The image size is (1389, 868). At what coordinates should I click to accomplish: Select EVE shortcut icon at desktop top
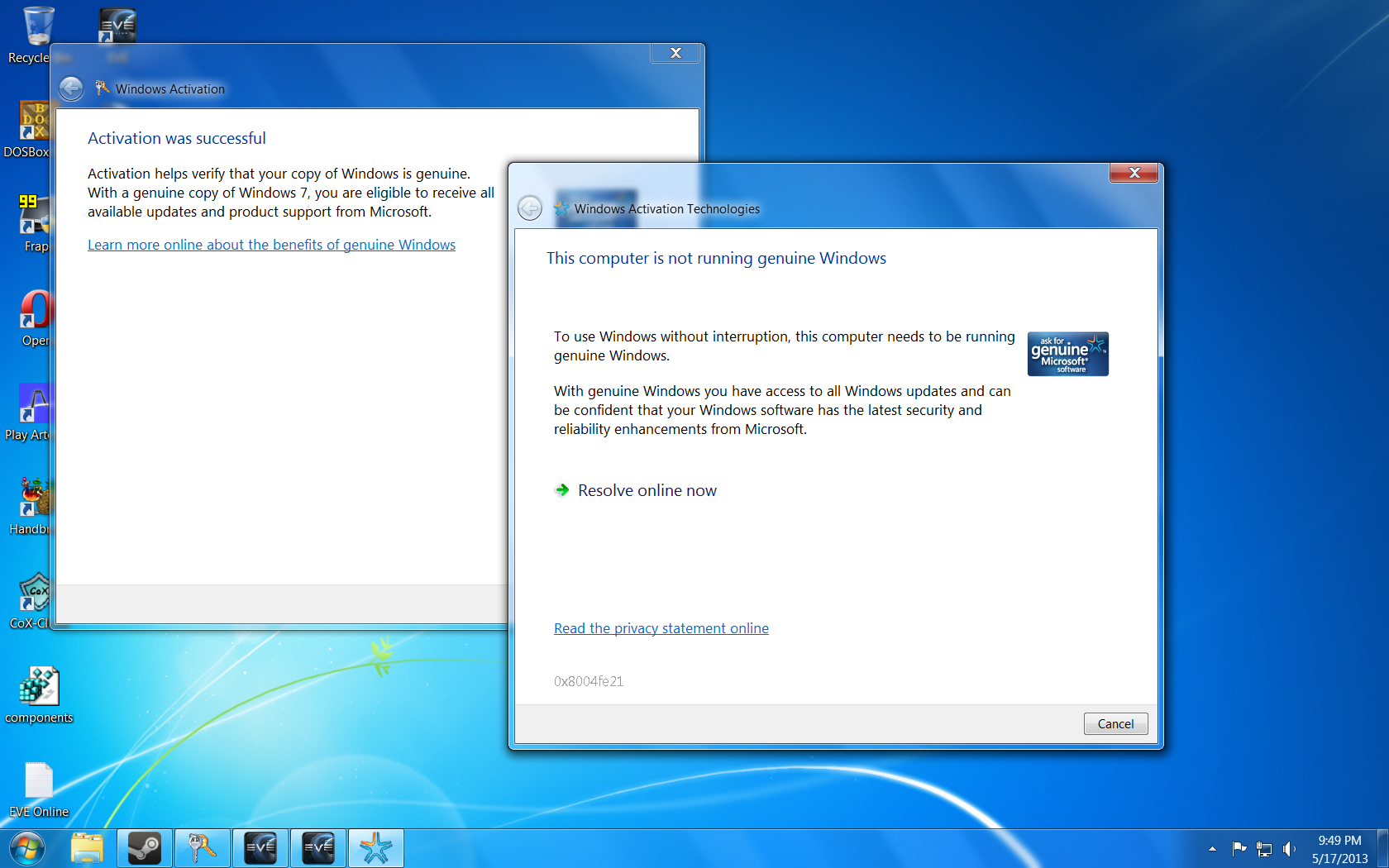click(117, 26)
